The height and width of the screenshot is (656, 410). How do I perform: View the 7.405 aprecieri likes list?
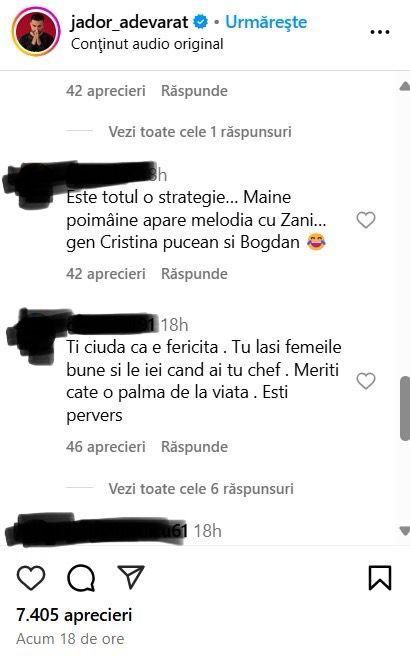(74, 615)
